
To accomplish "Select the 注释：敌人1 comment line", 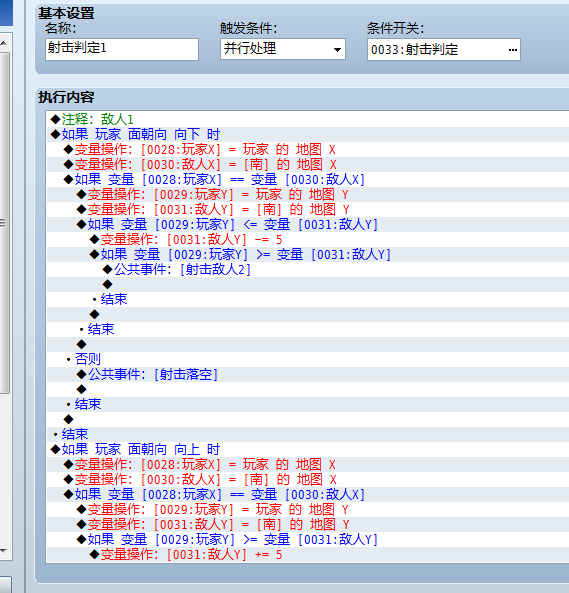I will [307, 120].
